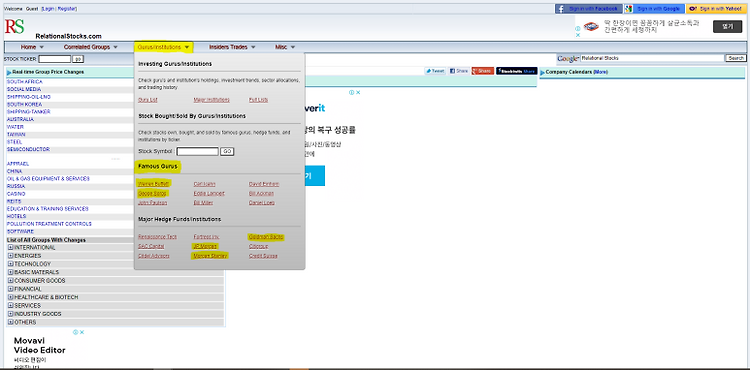Open JP Morgan holdings link
This screenshot has height=370, width=750.
(205, 246)
